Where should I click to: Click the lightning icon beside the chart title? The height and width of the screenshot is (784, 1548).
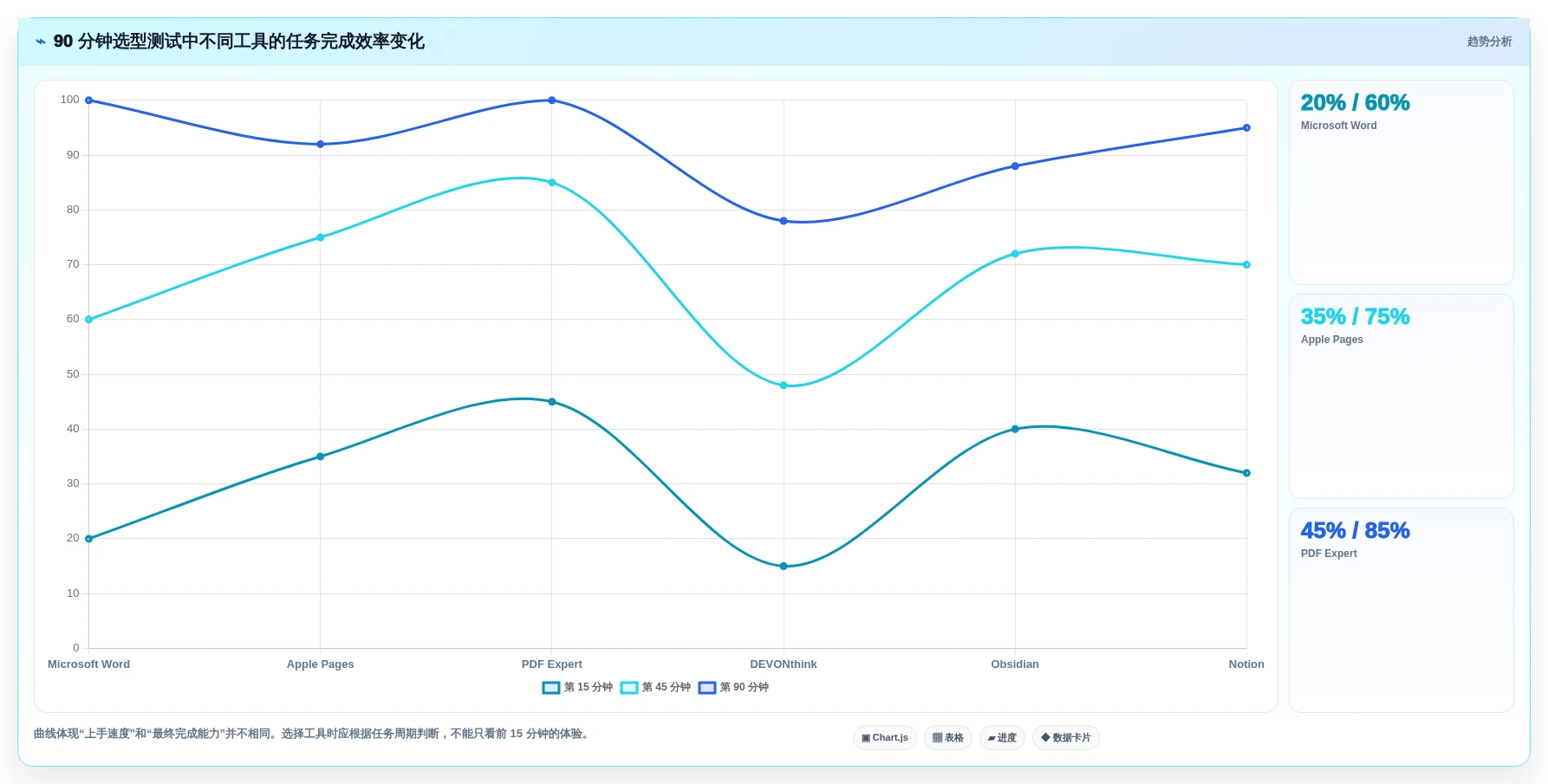[x=40, y=42]
